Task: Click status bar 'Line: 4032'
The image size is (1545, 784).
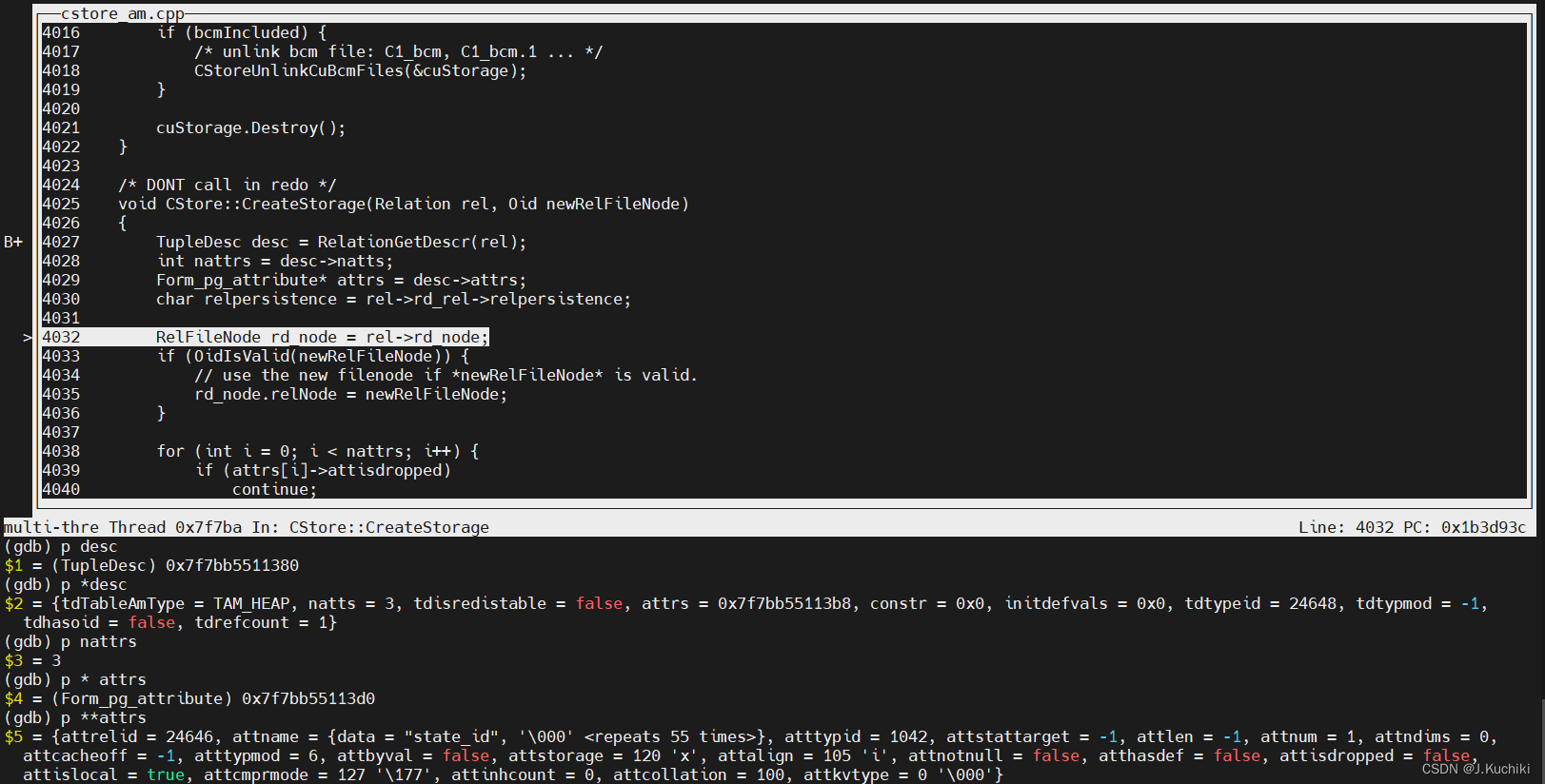Action: 1346,527
